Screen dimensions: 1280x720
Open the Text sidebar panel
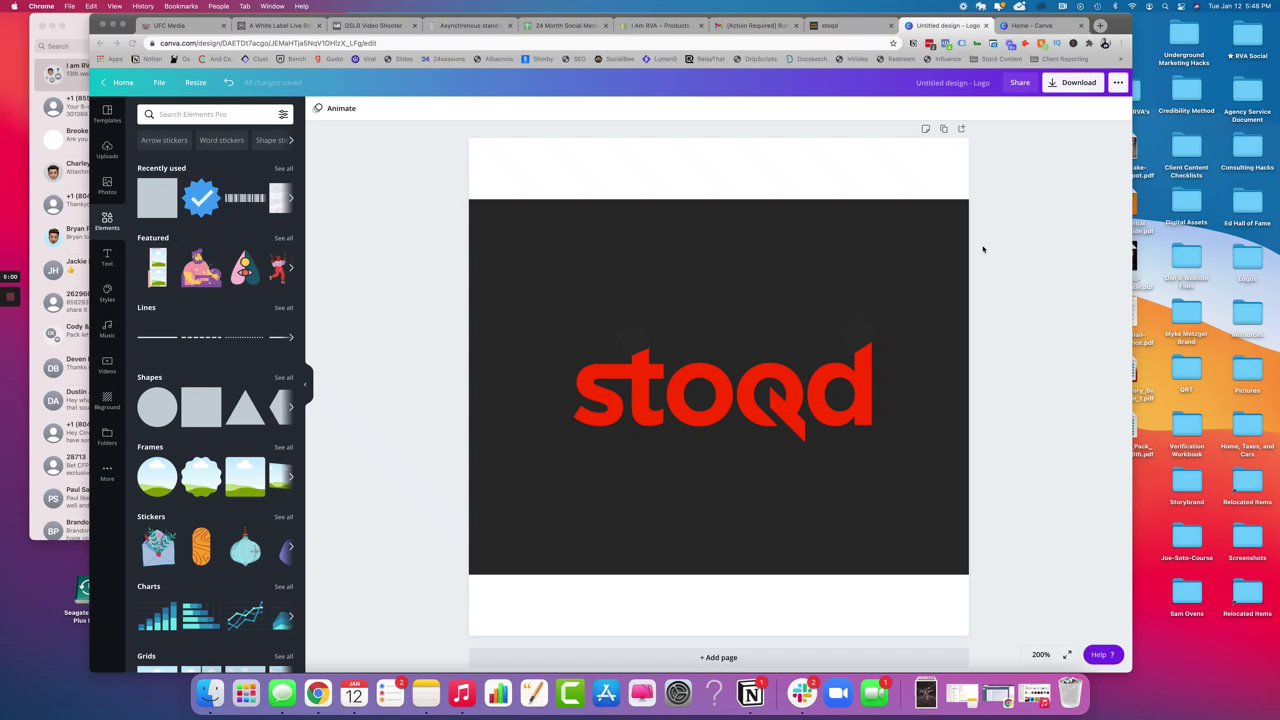(x=107, y=257)
